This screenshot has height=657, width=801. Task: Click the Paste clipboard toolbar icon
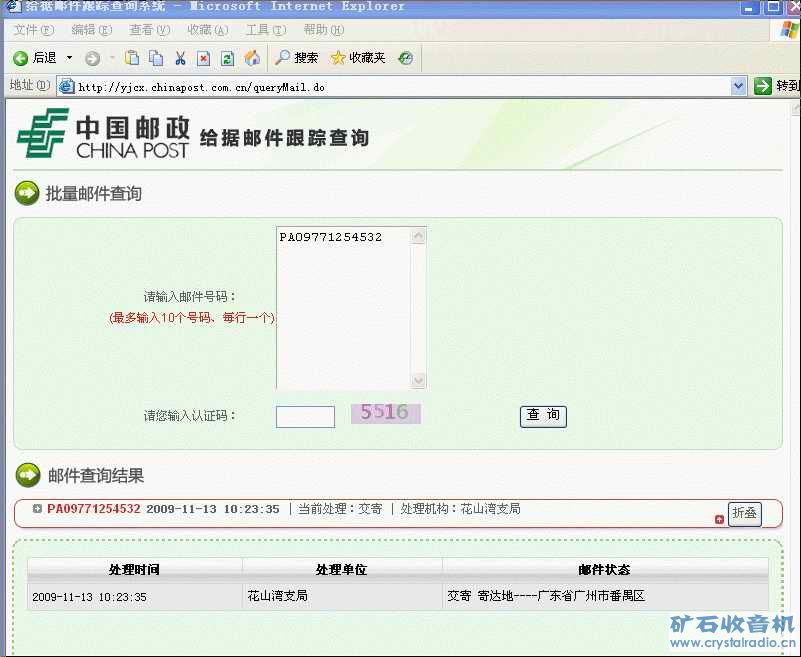tap(132, 58)
